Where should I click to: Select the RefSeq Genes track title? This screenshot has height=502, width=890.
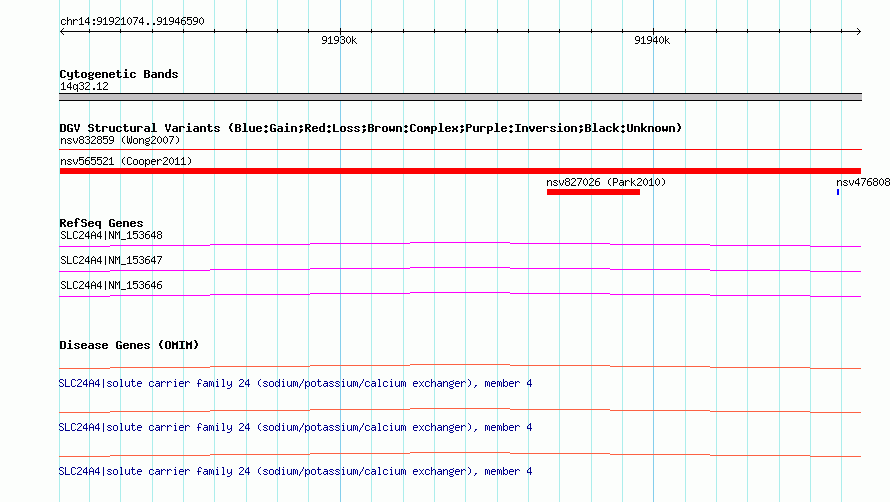point(101,223)
